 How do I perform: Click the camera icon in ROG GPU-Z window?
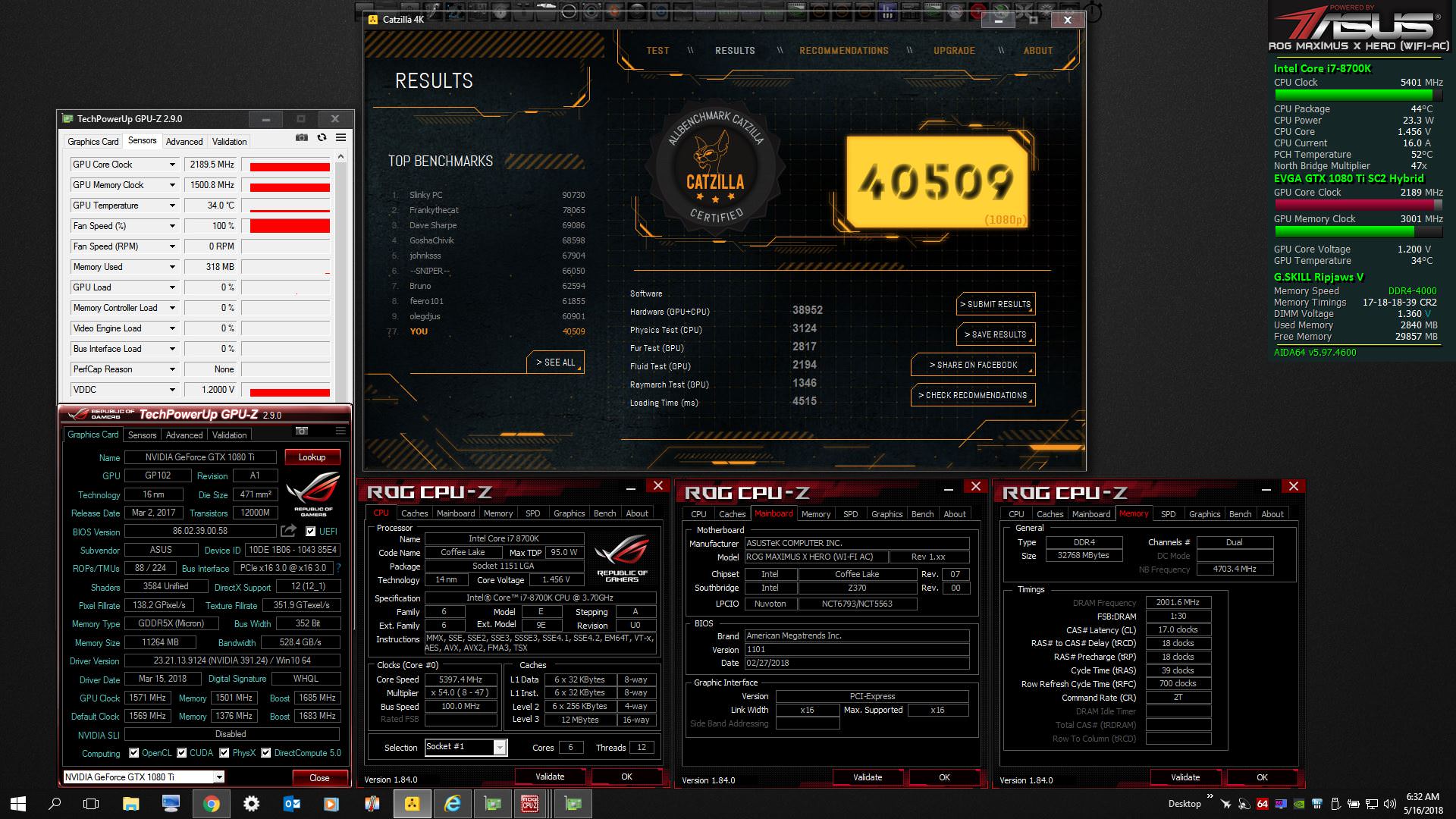[302, 431]
